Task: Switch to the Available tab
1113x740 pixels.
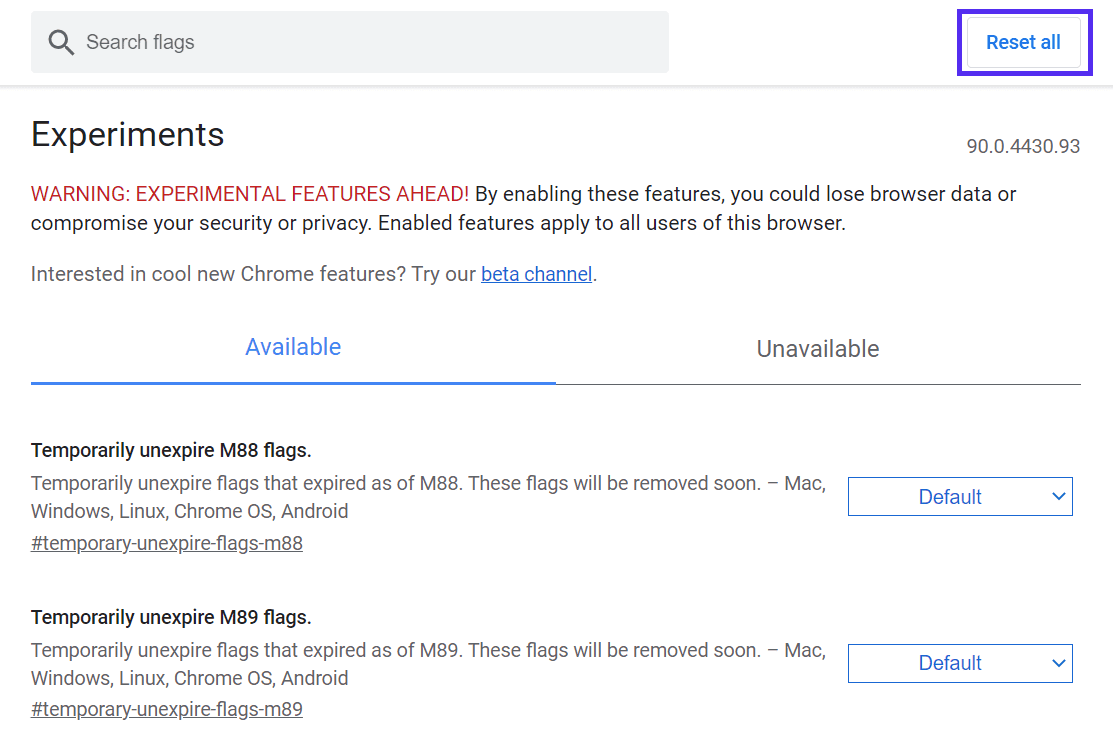Action: (293, 348)
